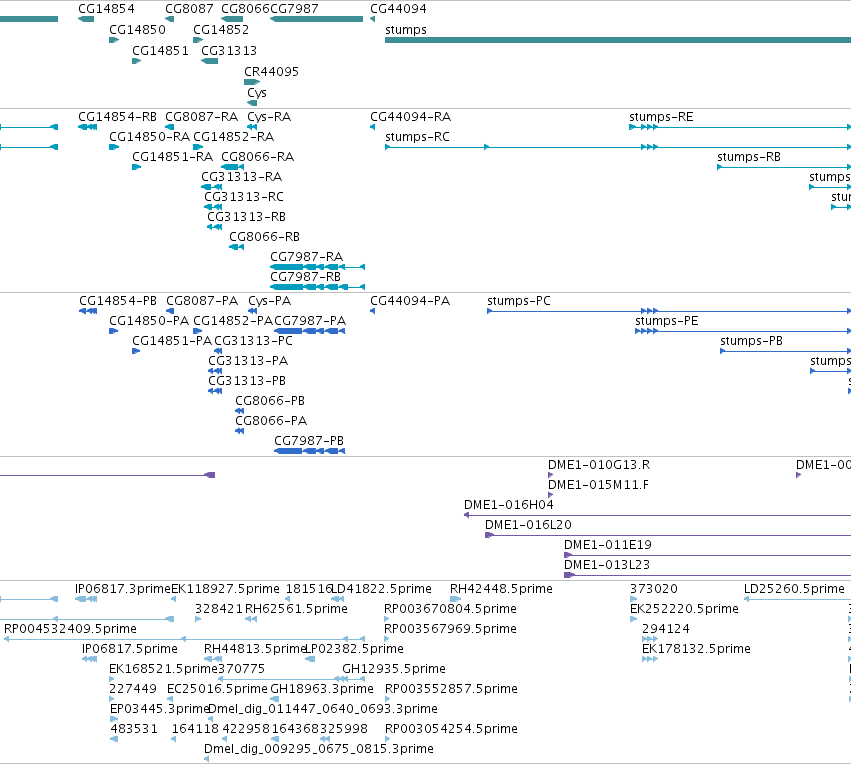Click the CG8087 gene label
The height and width of the screenshot is (764, 851).
tap(189, 9)
